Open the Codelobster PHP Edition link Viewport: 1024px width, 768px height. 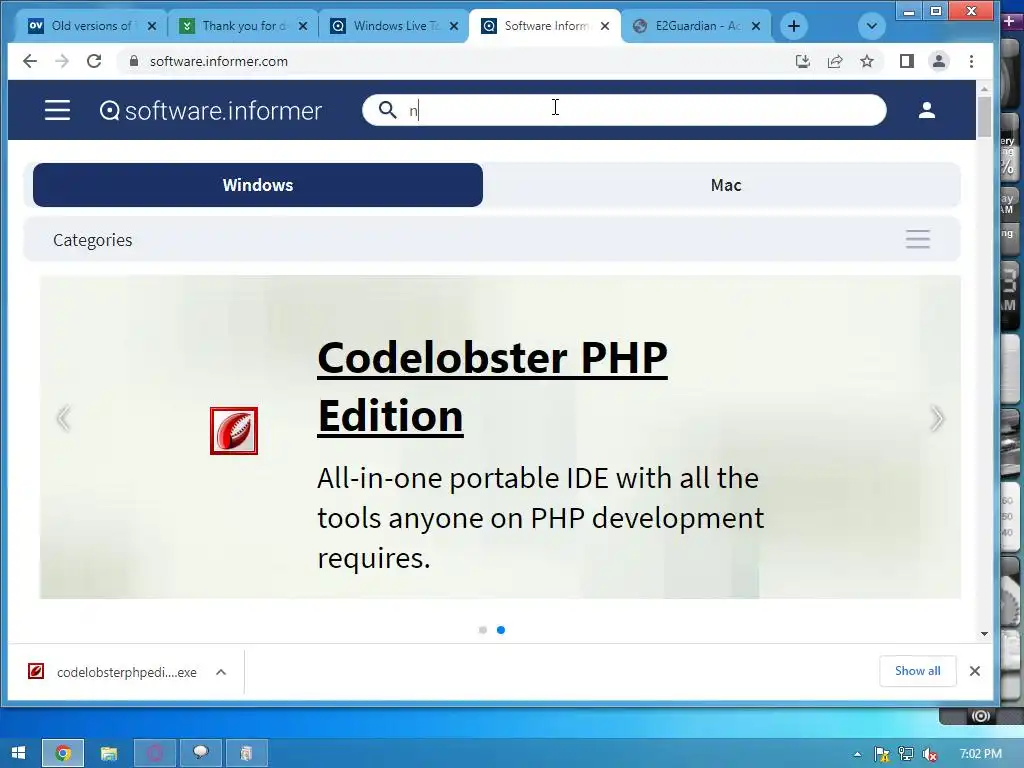(492, 386)
